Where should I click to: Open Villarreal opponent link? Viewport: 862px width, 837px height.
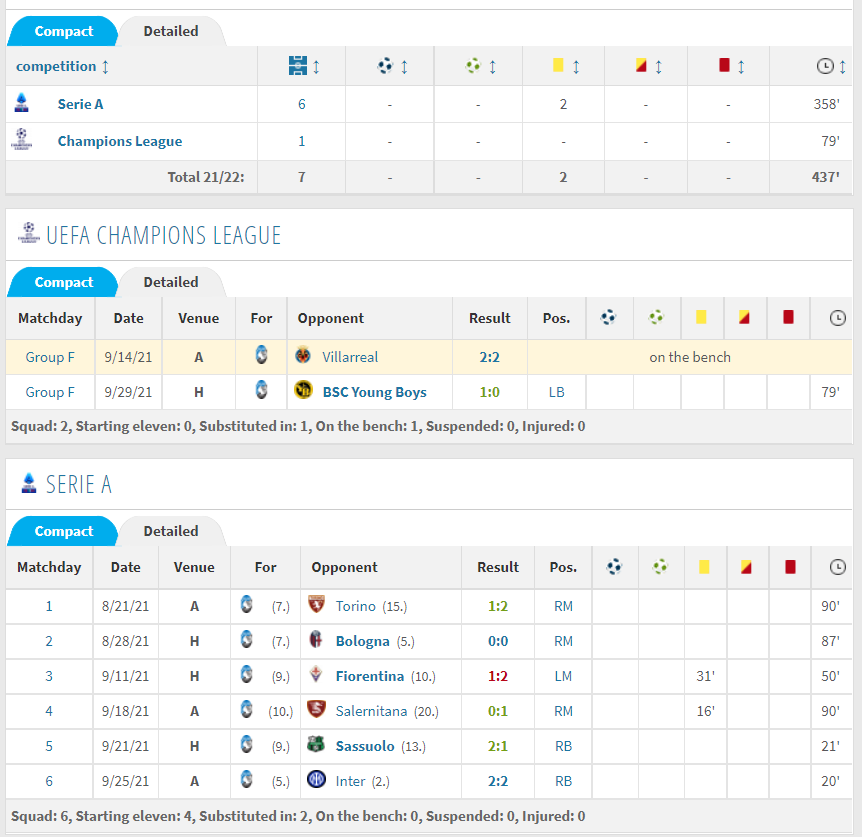[x=350, y=357]
